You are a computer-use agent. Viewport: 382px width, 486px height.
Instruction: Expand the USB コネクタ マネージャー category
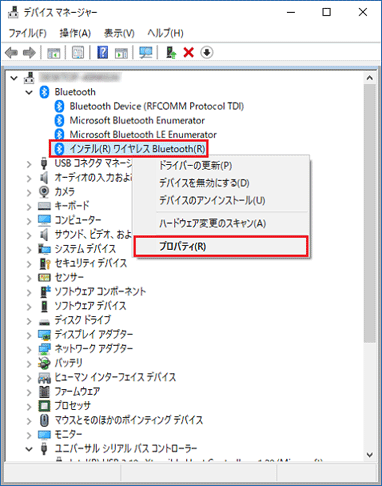tap(29, 164)
